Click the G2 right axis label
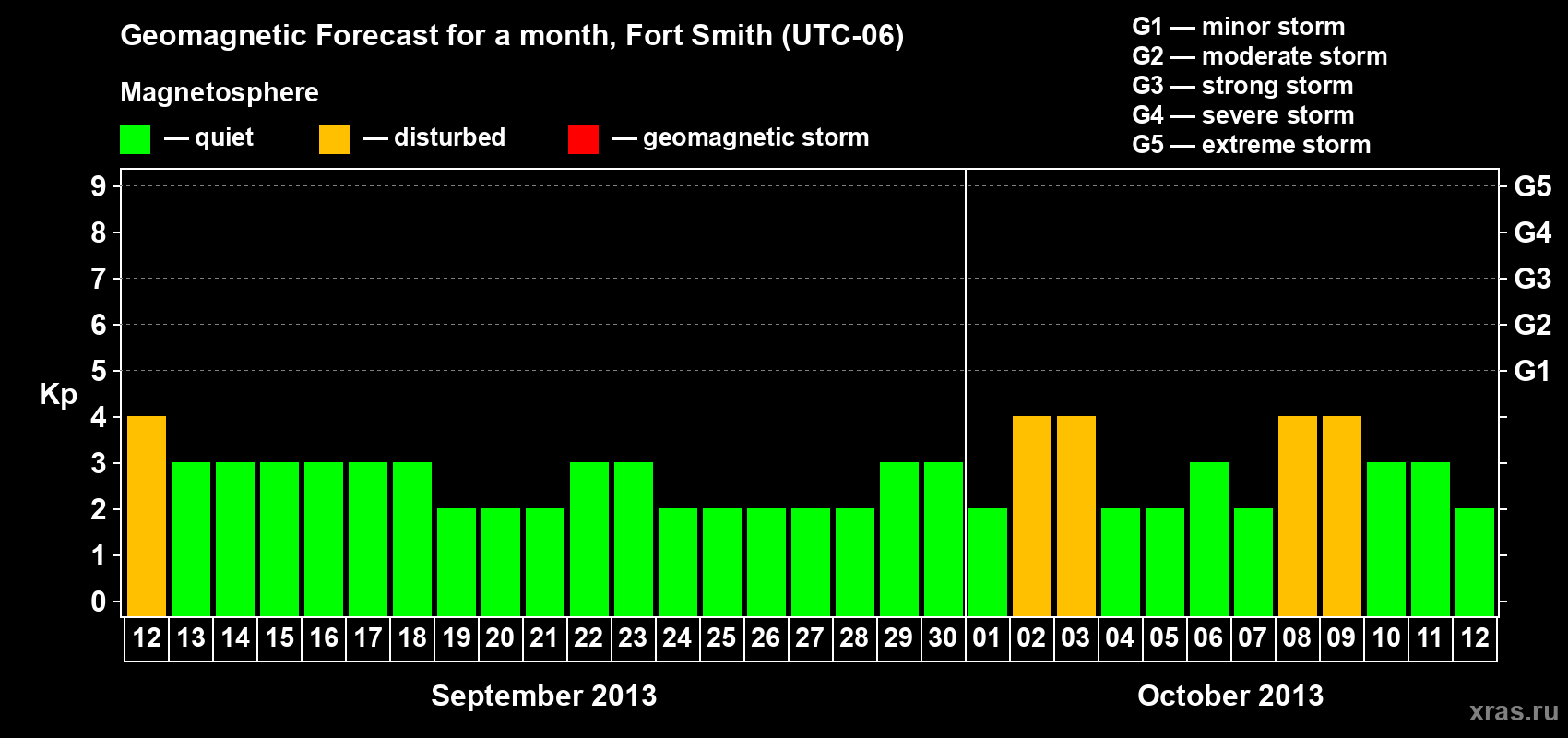The width and height of the screenshot is (1568, 738). click(x=1533, y=325)
